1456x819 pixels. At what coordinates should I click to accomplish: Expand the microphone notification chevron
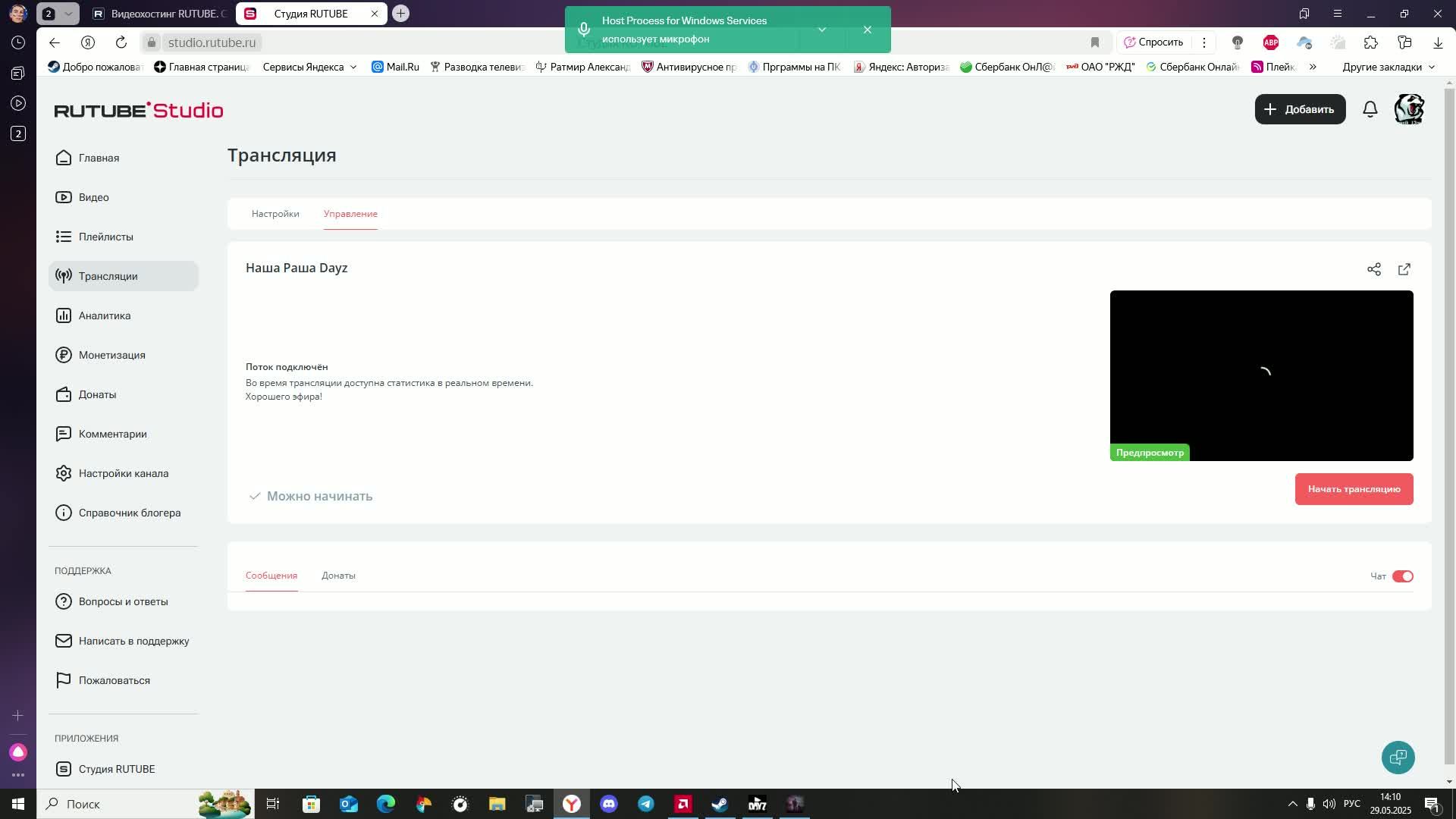821,30
